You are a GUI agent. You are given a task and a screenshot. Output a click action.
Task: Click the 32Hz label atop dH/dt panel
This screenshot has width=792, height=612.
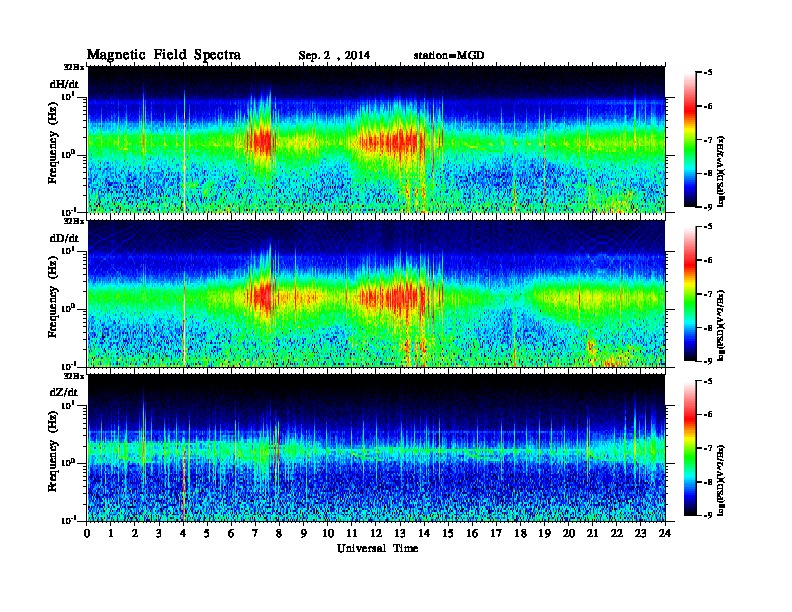pos(73,67)
